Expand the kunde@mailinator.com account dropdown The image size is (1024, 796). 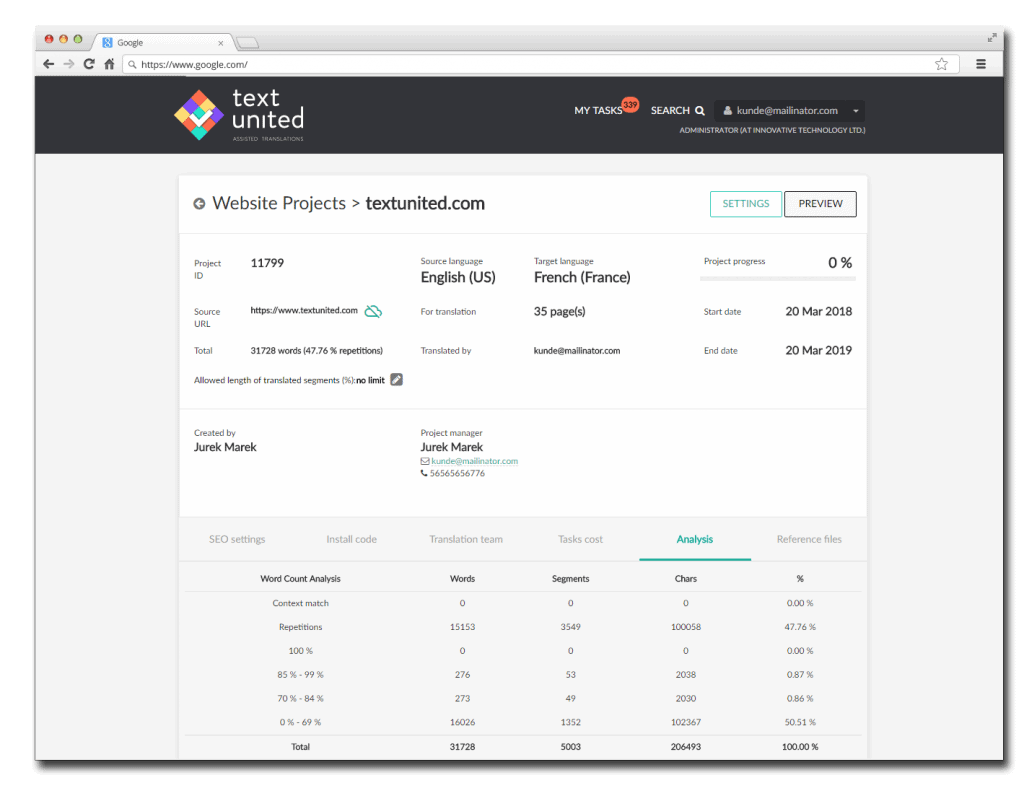coord(790,110)
